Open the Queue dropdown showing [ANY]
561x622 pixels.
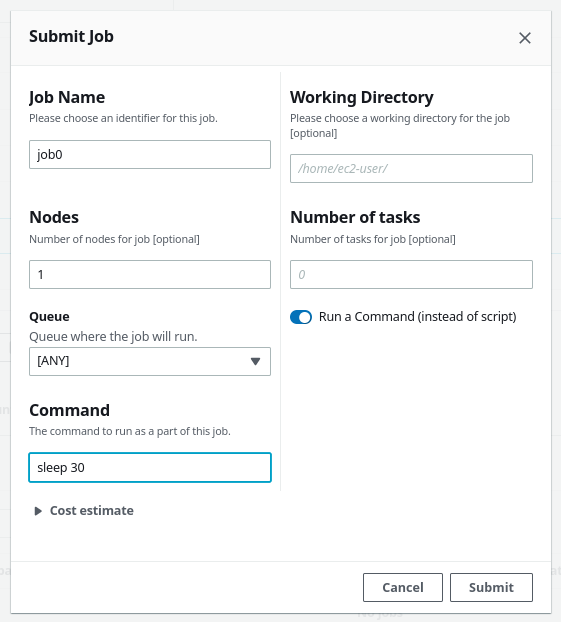(x=150, y=361)
